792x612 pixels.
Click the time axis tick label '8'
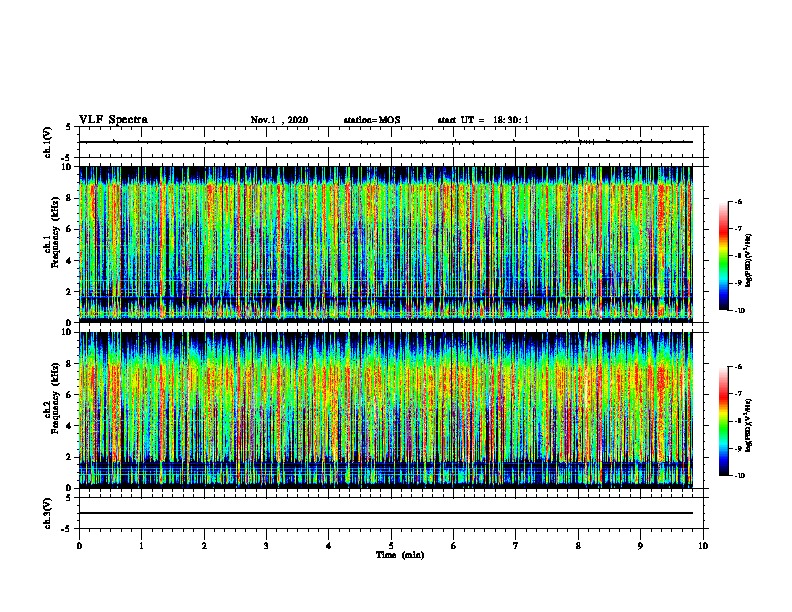coord(578,545)
